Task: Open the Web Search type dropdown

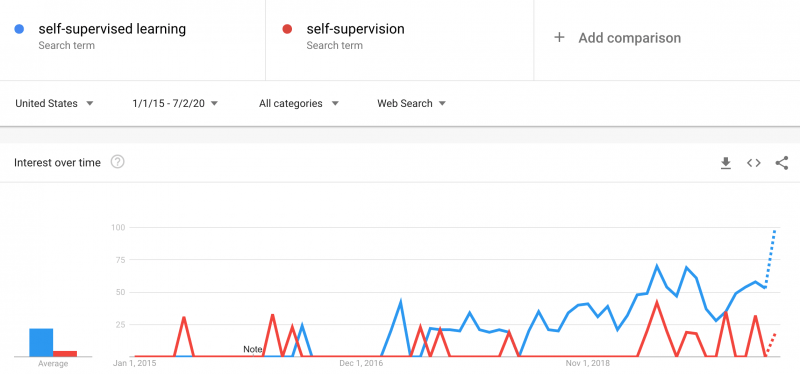Action: (412, 104)
